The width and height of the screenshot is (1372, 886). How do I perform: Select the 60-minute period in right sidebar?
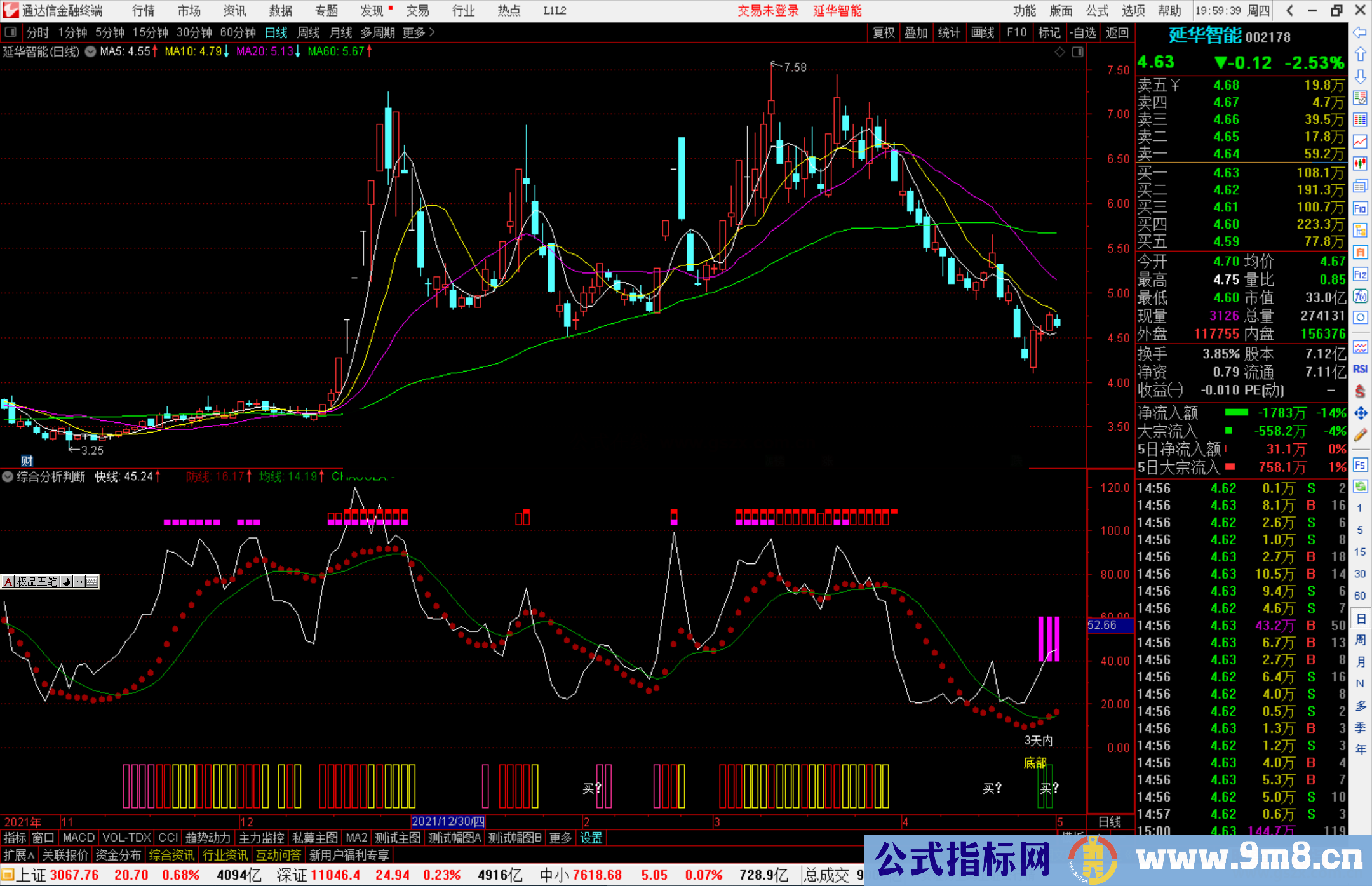tap(1359, 596)
